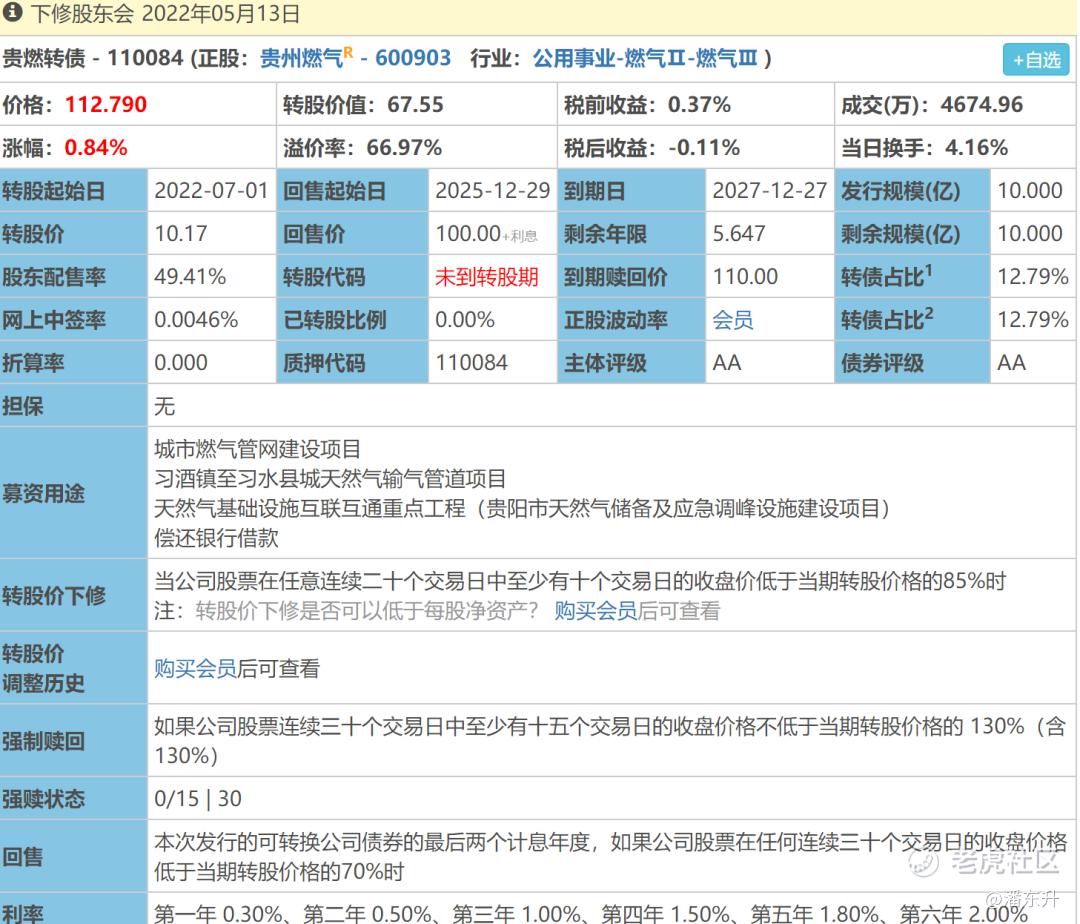Image resolution: width=1080 pixels, height=924 pixels.
Task: Add bond to watchlist with +自选 button
Action: (x=1036, y=60)
